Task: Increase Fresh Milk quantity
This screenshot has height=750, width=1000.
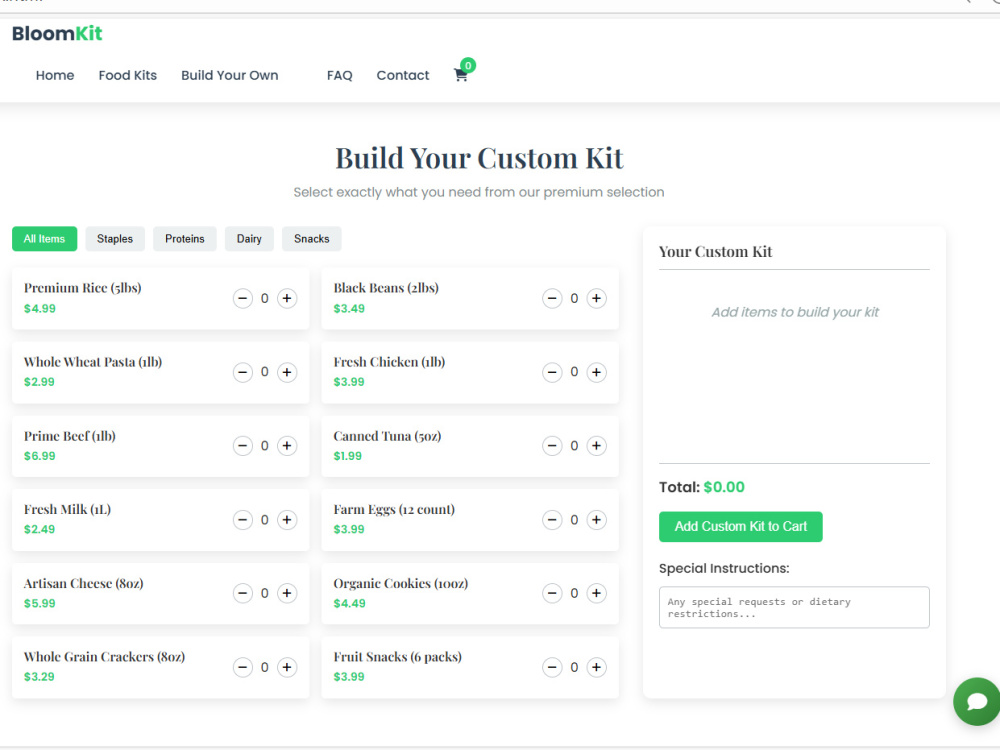Action: [x=287, y=520]
